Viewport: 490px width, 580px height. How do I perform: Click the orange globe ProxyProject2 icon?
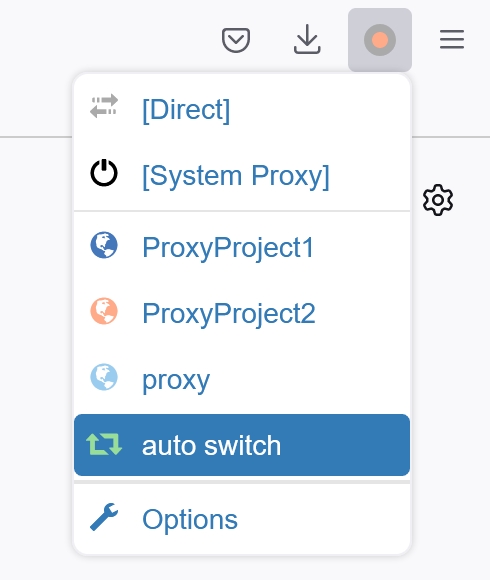pos(104,311)
